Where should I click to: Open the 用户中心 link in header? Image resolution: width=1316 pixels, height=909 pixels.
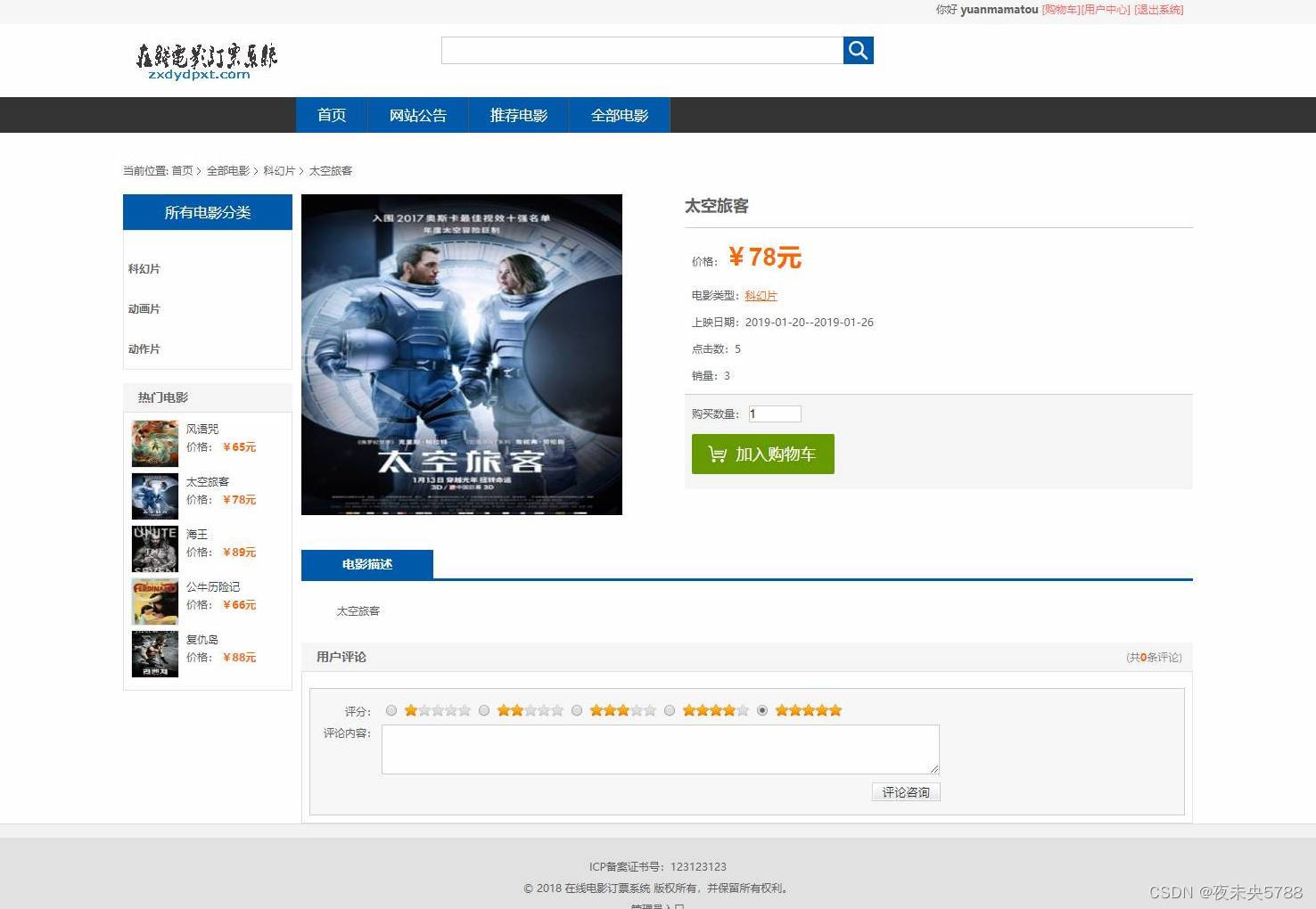1106,10
